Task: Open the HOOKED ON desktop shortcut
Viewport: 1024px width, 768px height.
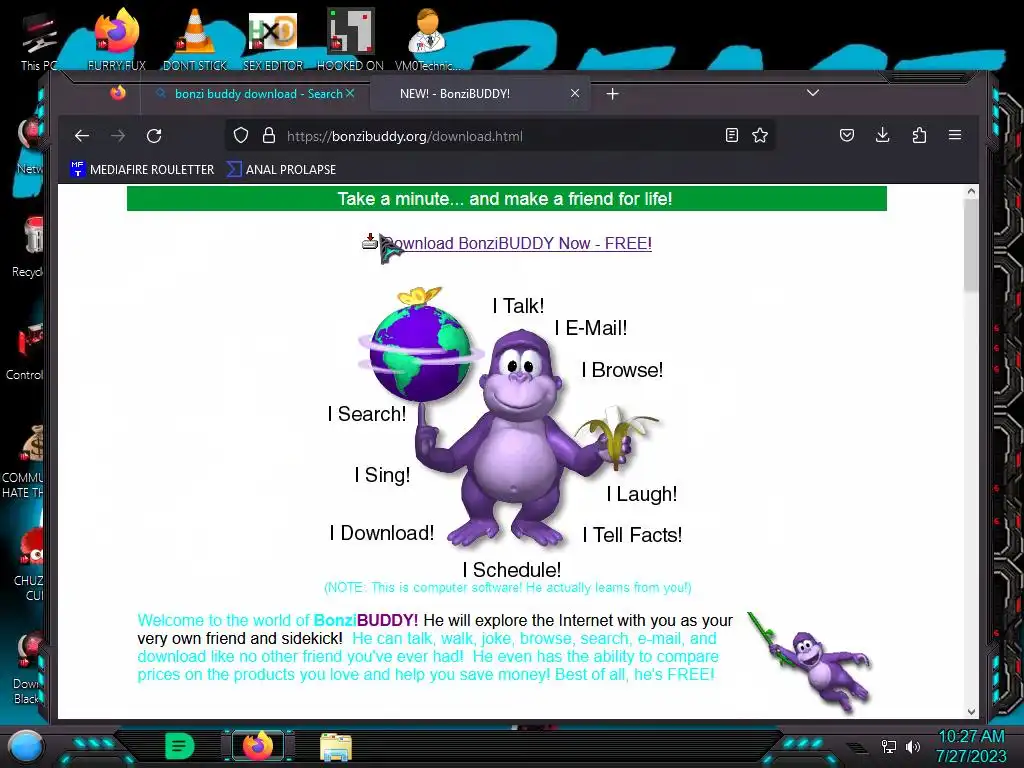Action: 350,38
